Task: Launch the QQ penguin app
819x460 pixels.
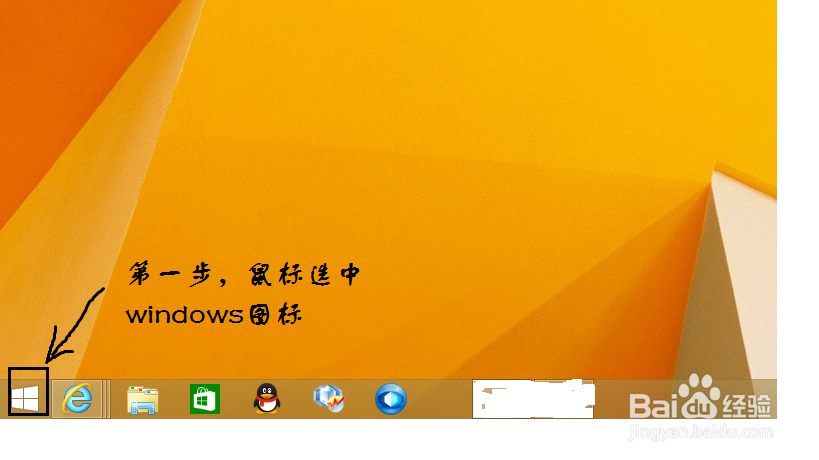Action: (267, 399)
